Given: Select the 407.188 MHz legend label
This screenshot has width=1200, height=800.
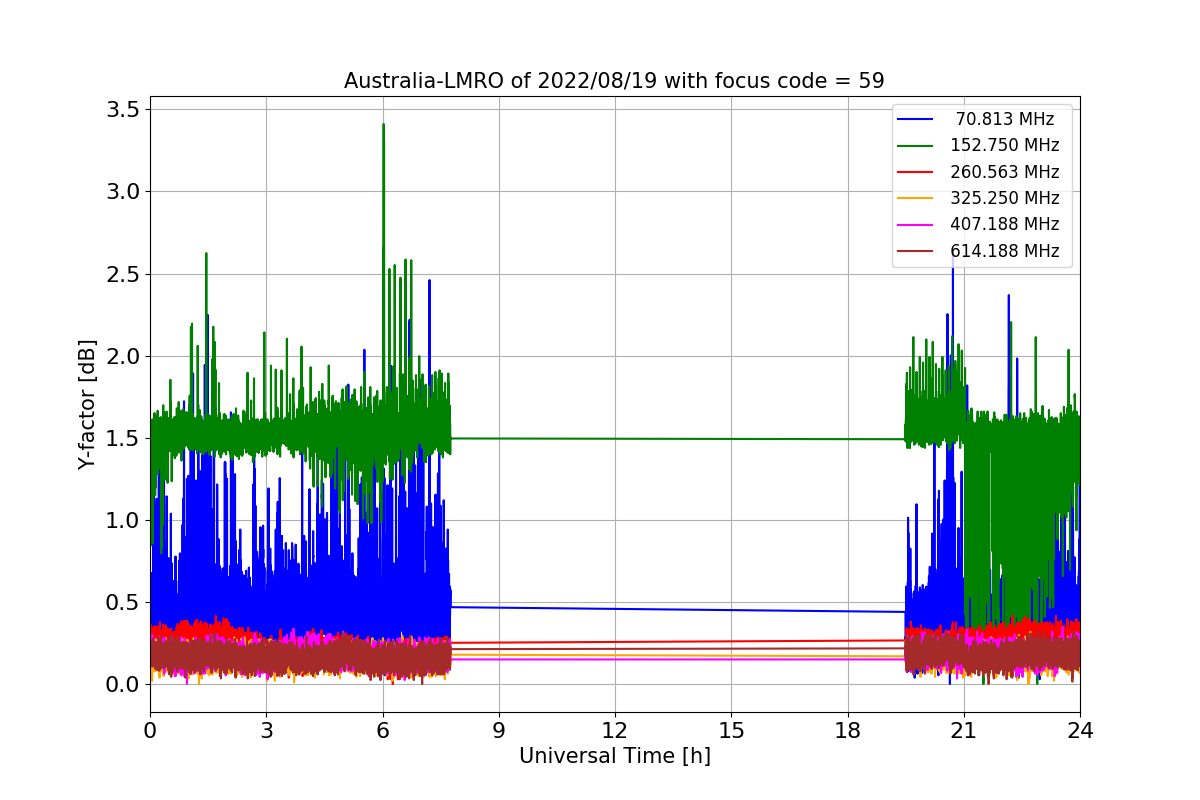Looking at the screenshot, I should pos(1004,224).
